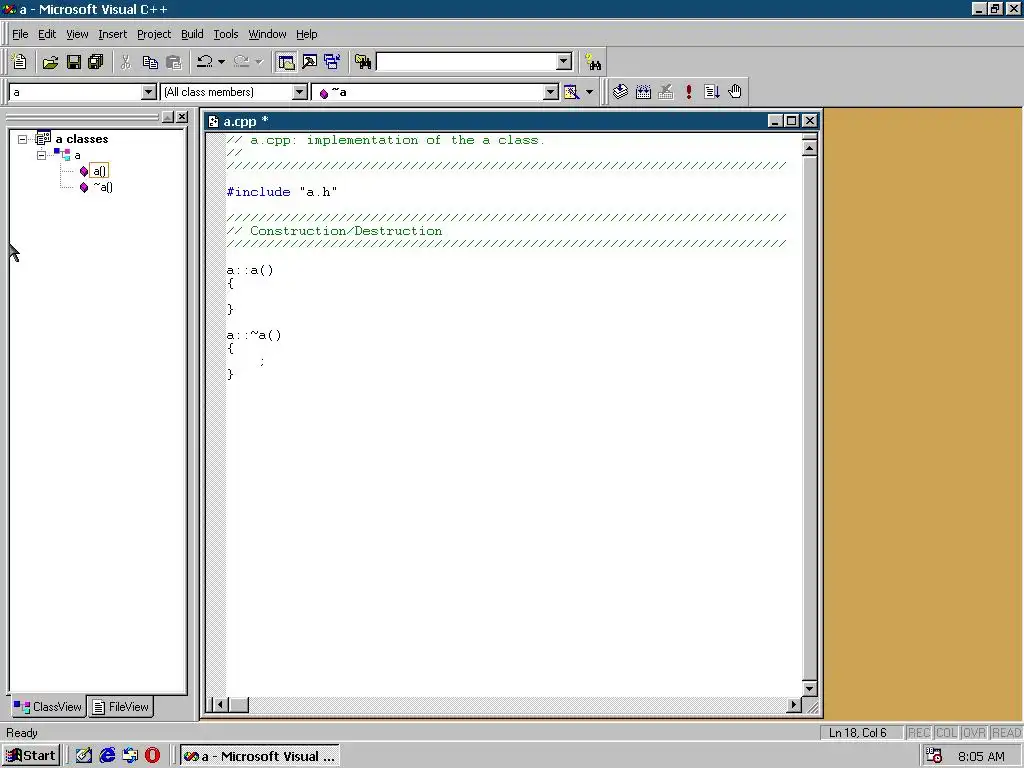The height and width of the screenshot is (768, 1024).
Task: Click the Compile icon in build toolbar
Action: click(620, 92)
